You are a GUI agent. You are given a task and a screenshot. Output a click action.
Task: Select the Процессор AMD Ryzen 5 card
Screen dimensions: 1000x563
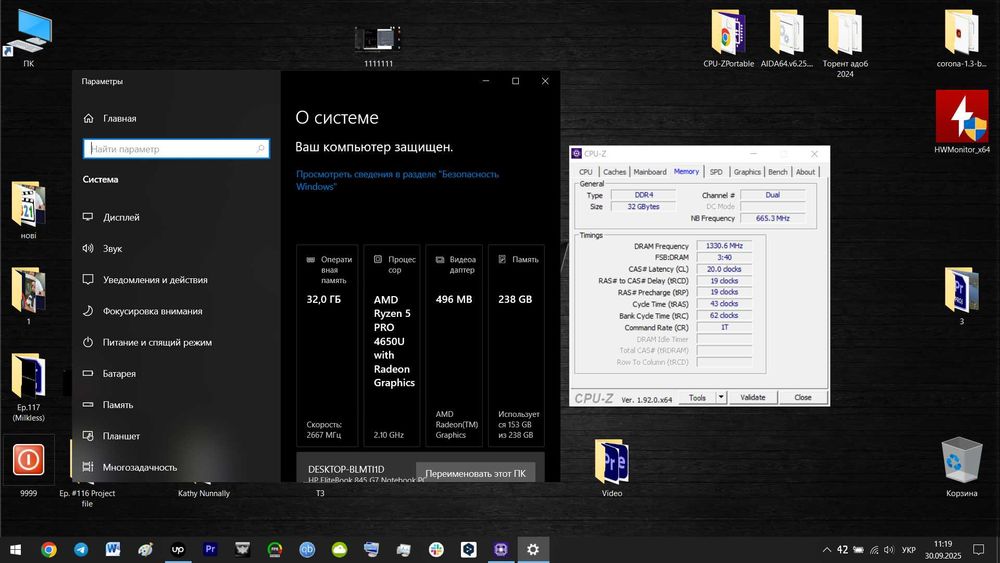(392, 346)
